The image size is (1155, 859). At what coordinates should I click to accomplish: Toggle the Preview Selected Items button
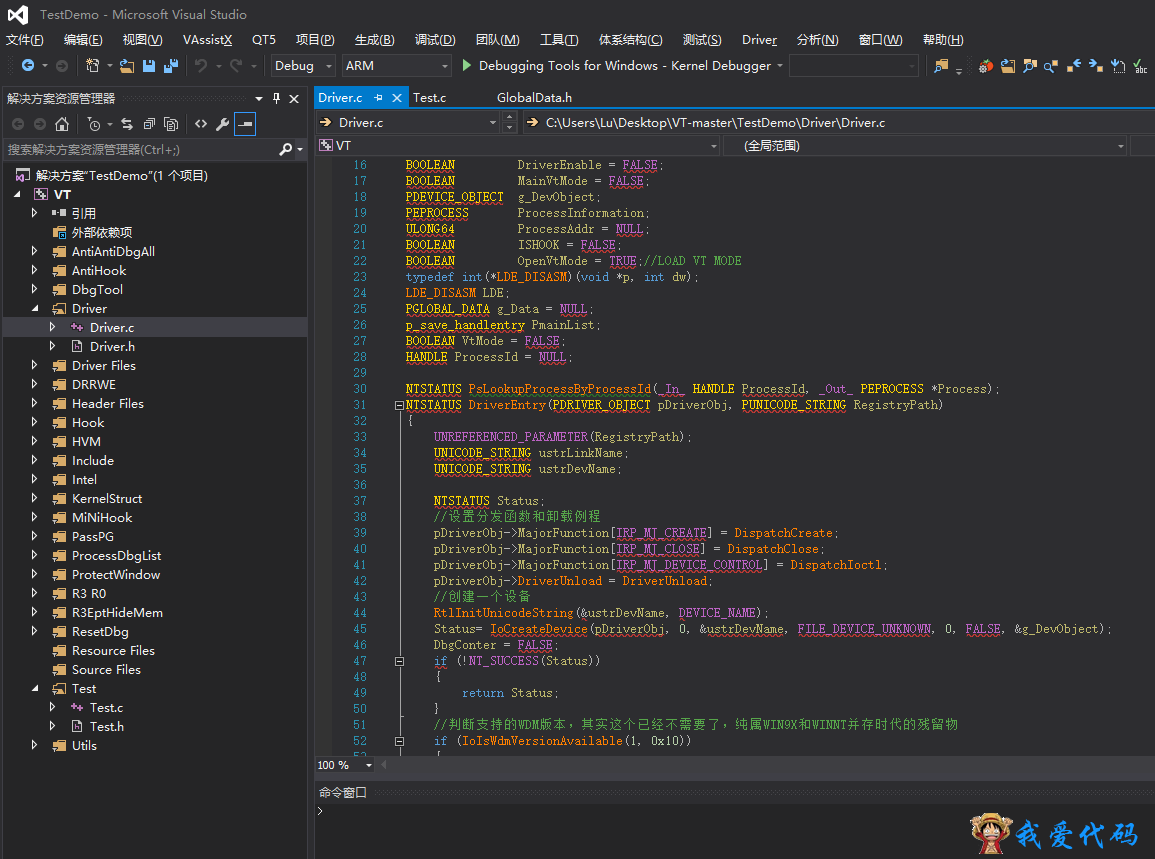coord(245,124)
